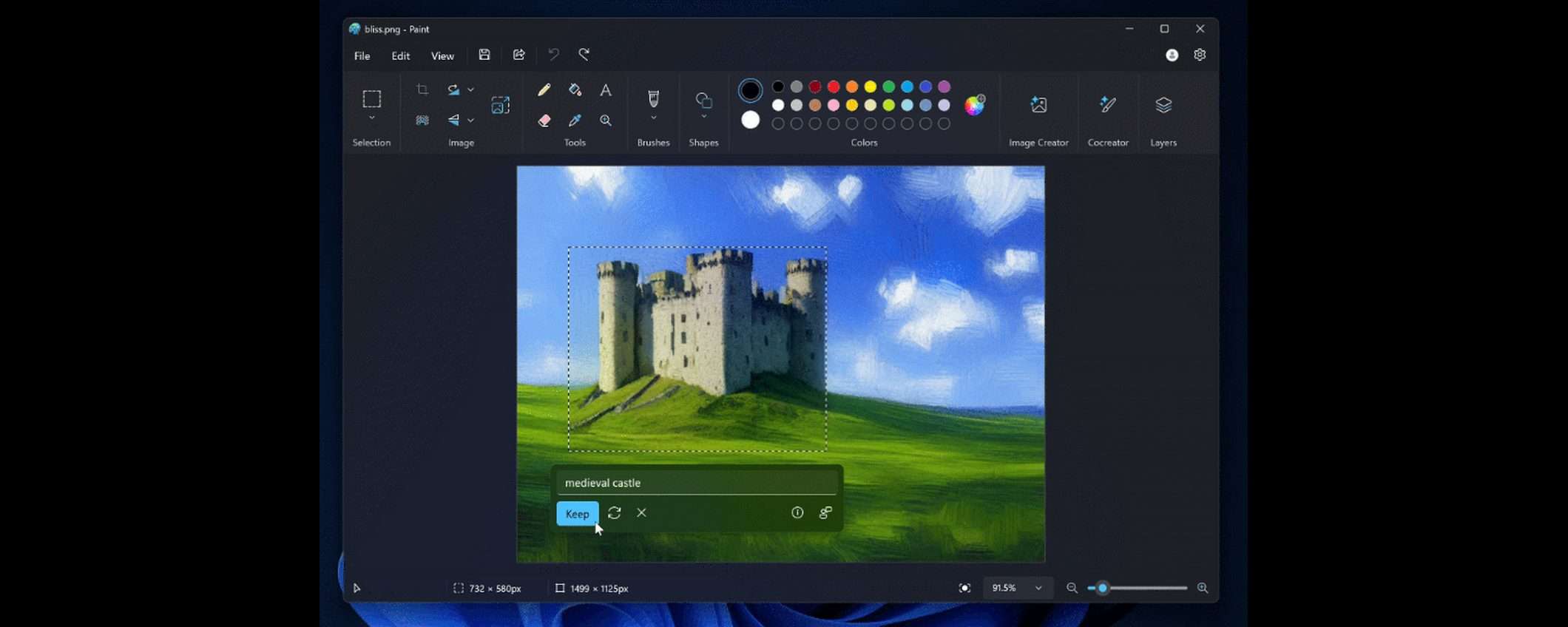Expand the Selection tool dropdown

pos(371,118)
